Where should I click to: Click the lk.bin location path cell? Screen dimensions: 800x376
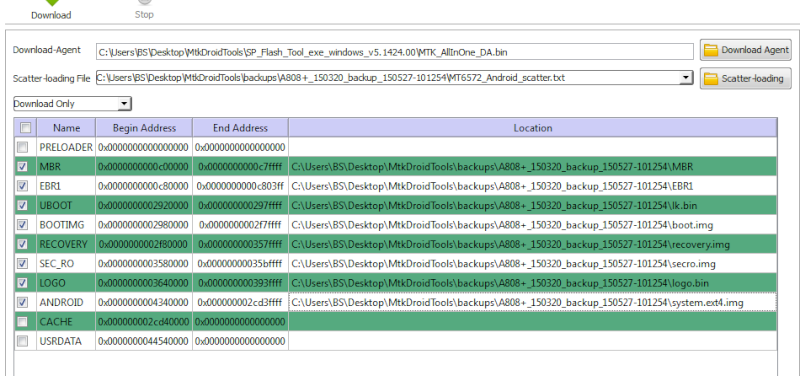(533, 206)
